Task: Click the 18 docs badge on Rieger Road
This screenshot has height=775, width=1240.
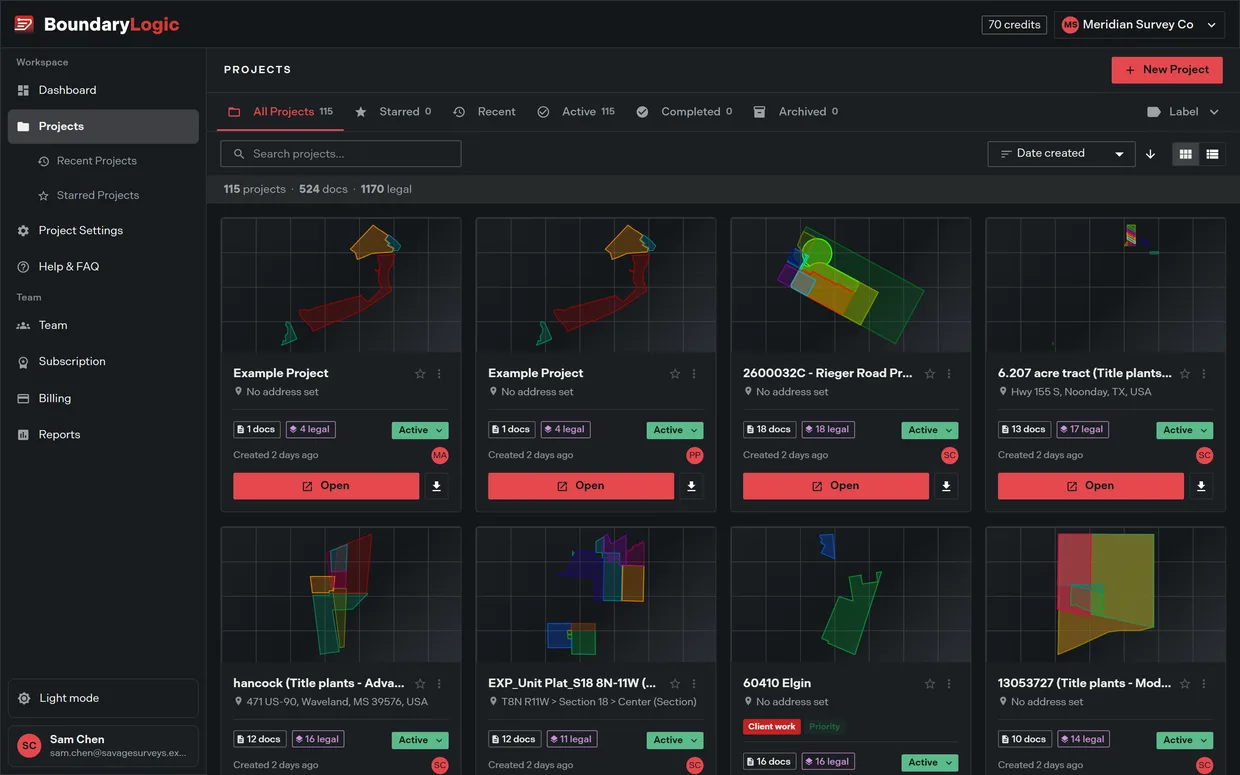Action: coord(769,430)
